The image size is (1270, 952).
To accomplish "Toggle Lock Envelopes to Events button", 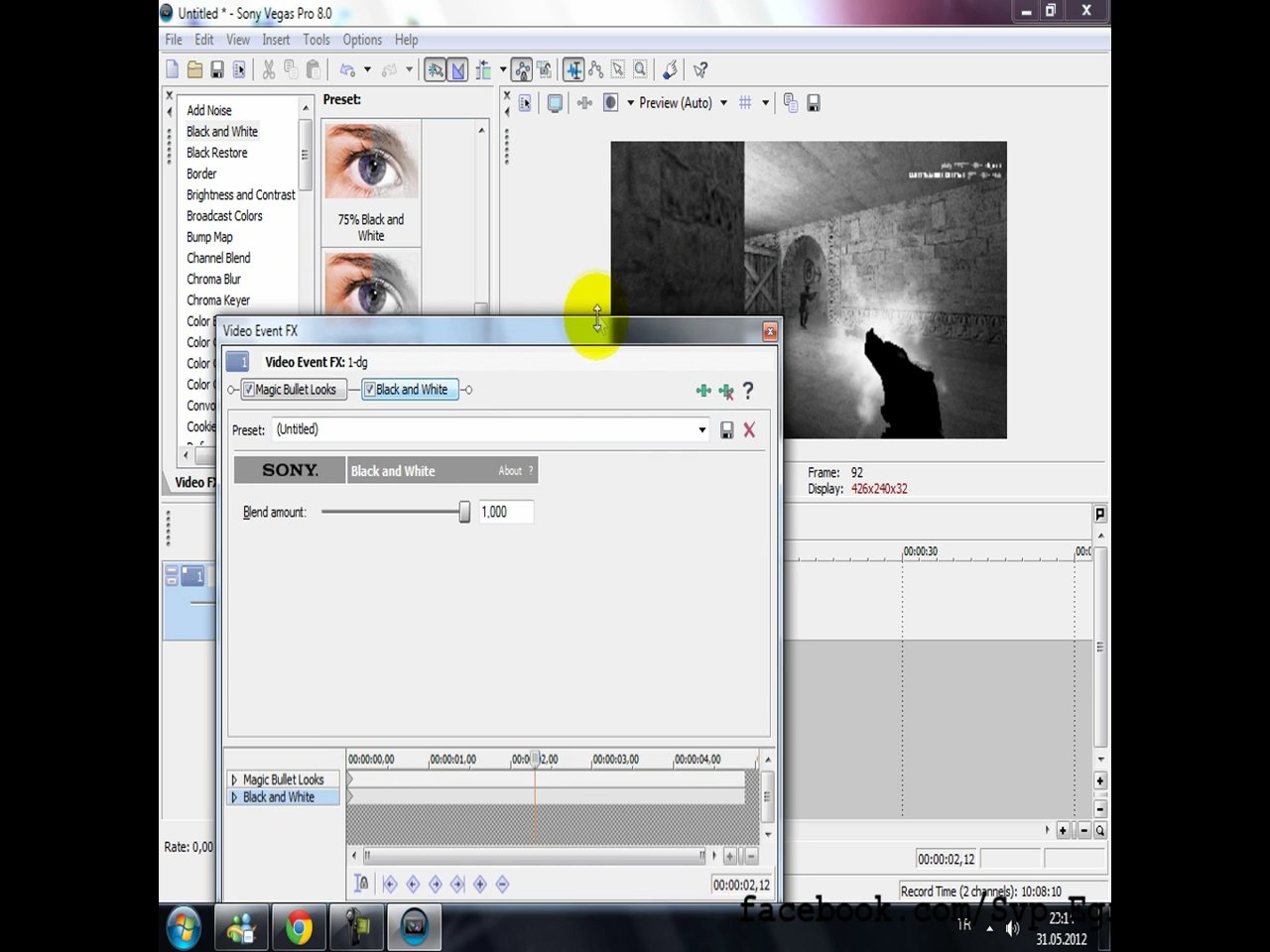I will click(522, 69).
